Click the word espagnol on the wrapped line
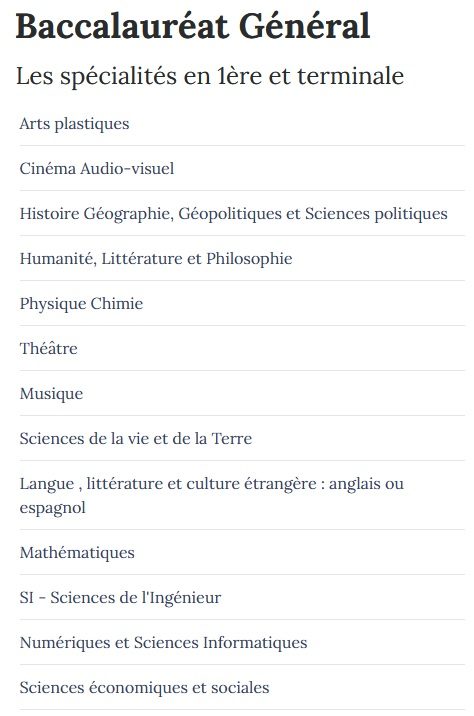The height and width of the screenshot is (716, 474). pyautogui.click(x=53, y=508)
